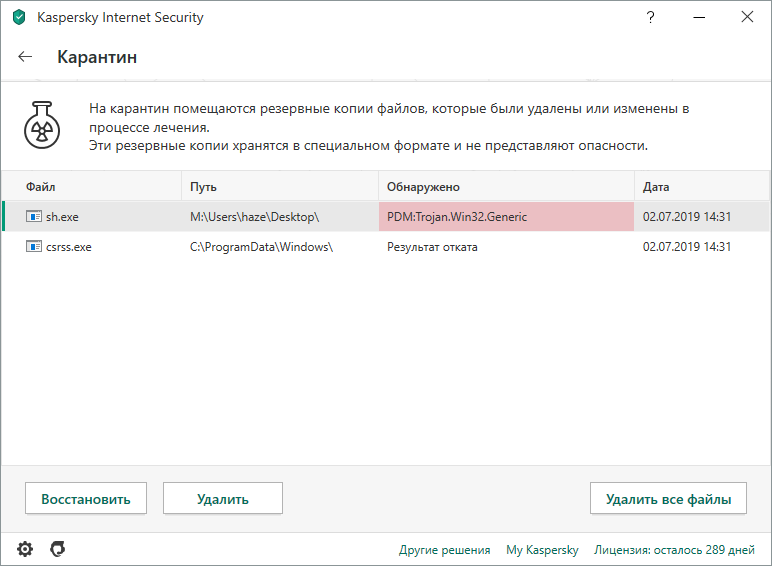The image size is (772, 566).
Task: Click the license days remaining link
Action: [x=674, y=550]
